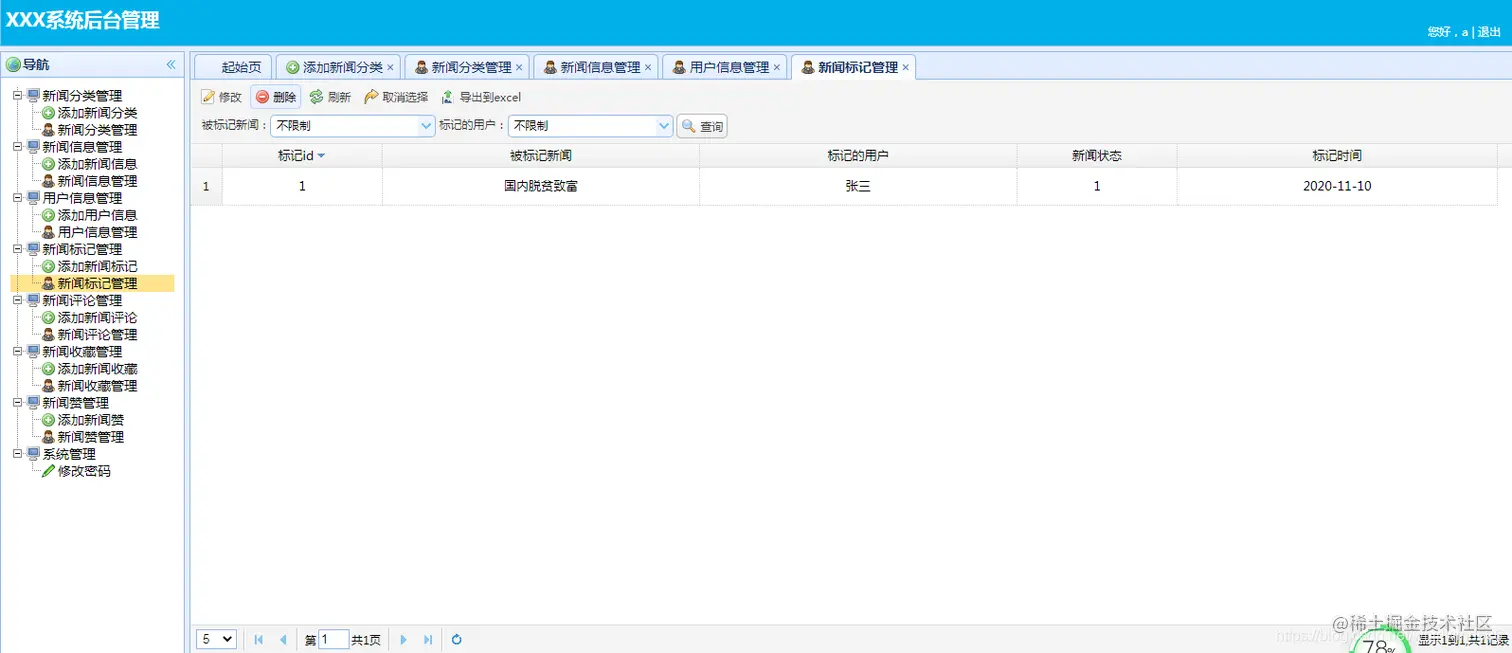Go to next page pagination icon
Viewport: 1512px width, 653px height.
click(404, 640)
